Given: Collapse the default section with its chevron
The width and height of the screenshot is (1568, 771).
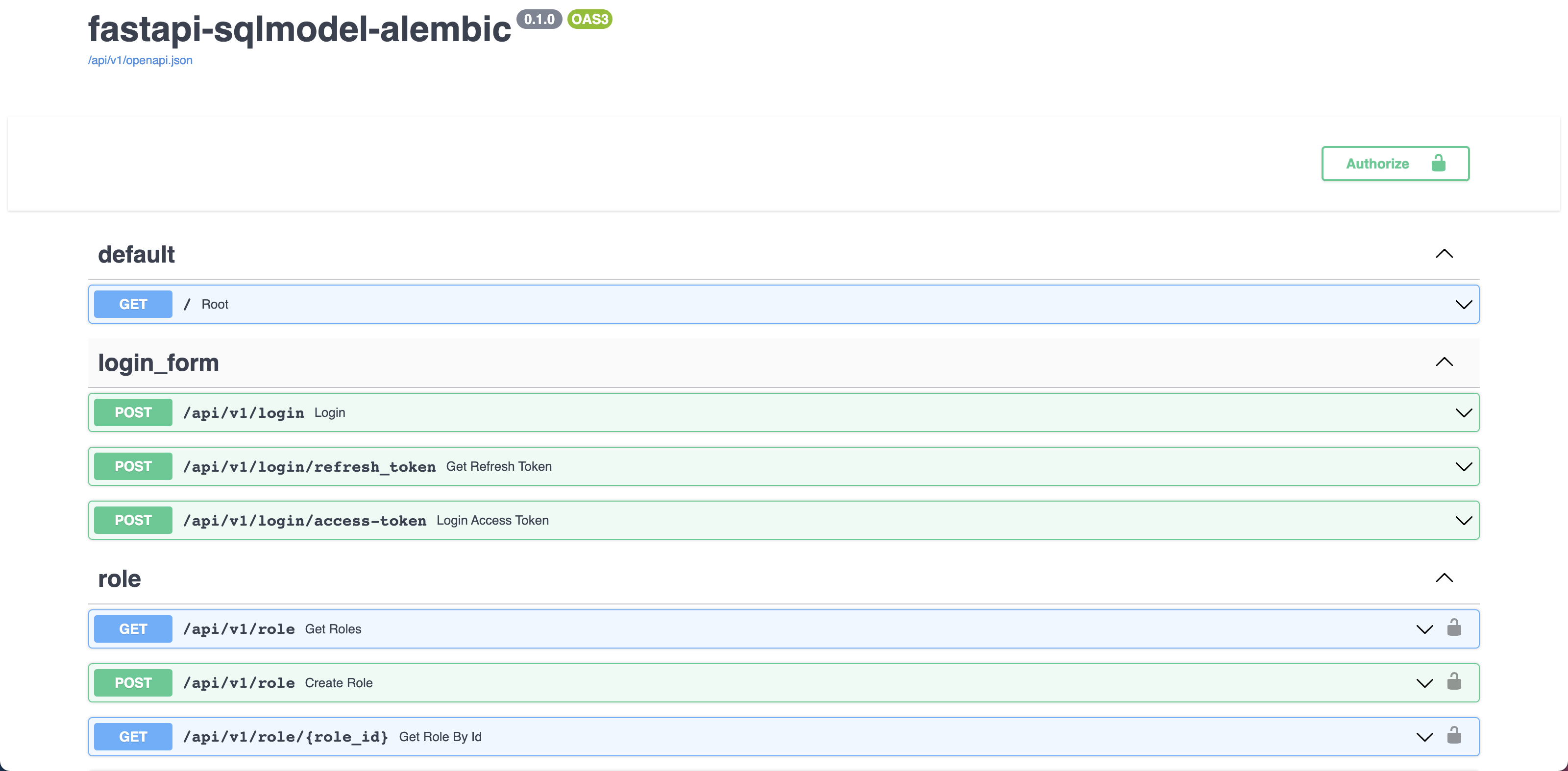Looking at the screenshot, I should coord(1444,254).
